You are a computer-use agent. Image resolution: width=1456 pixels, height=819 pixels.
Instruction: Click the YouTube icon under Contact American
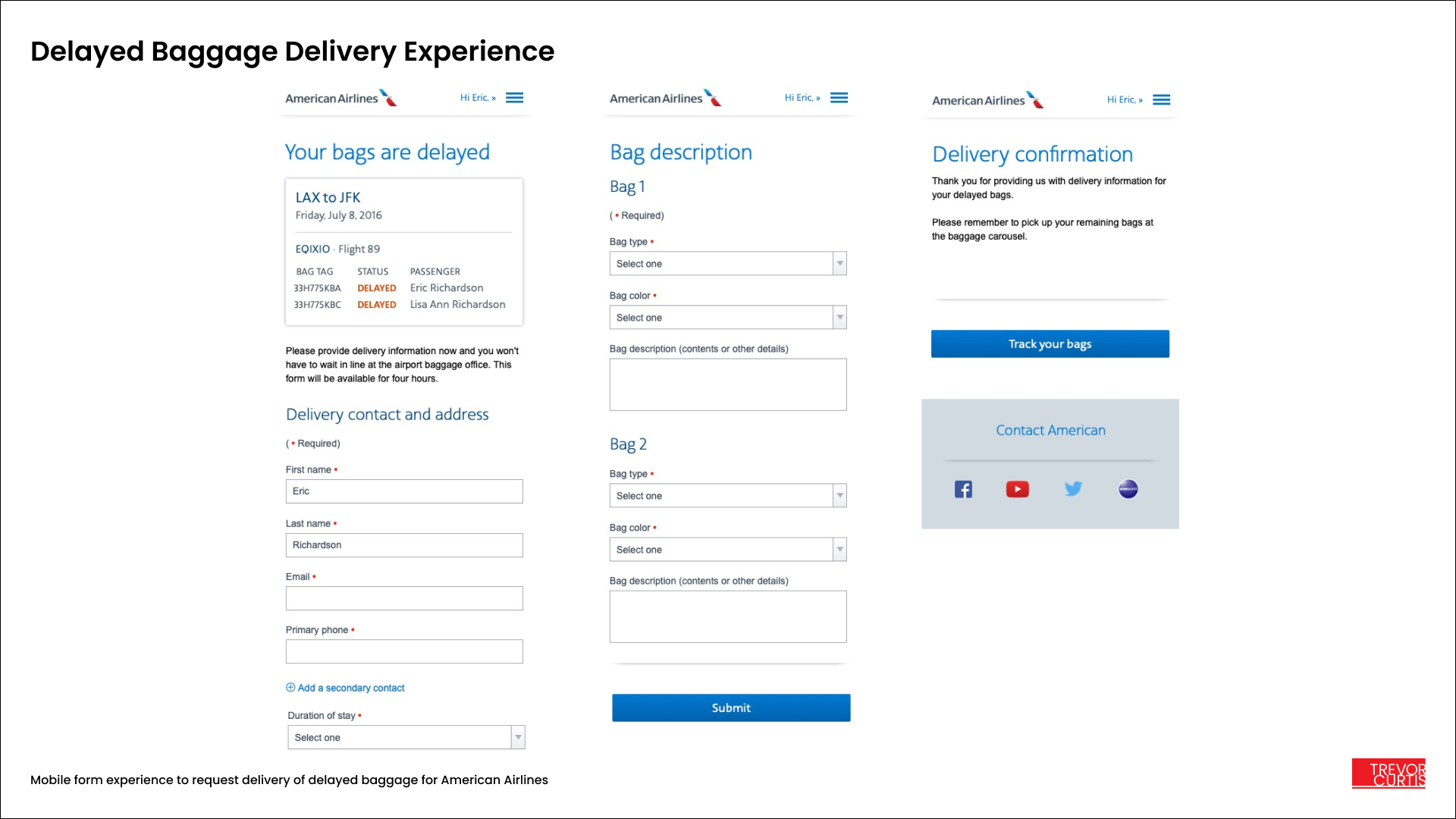1017,489
